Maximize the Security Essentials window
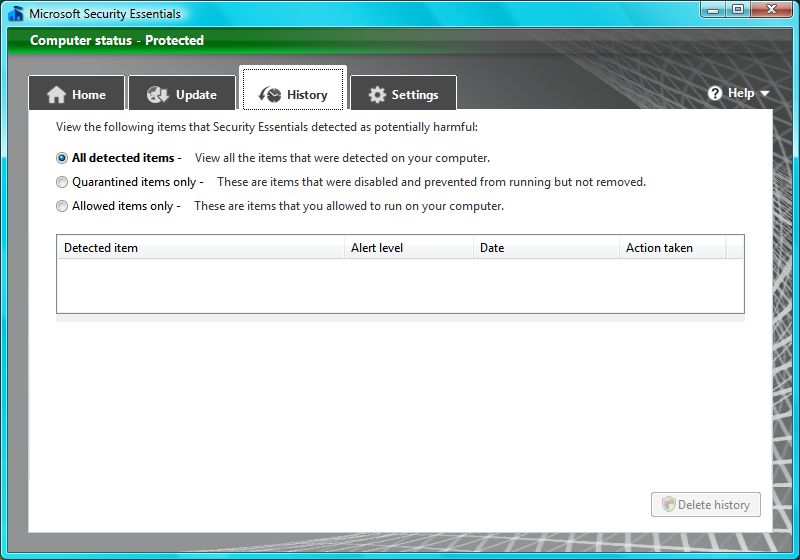800x560 pixels. pos(738,10)
